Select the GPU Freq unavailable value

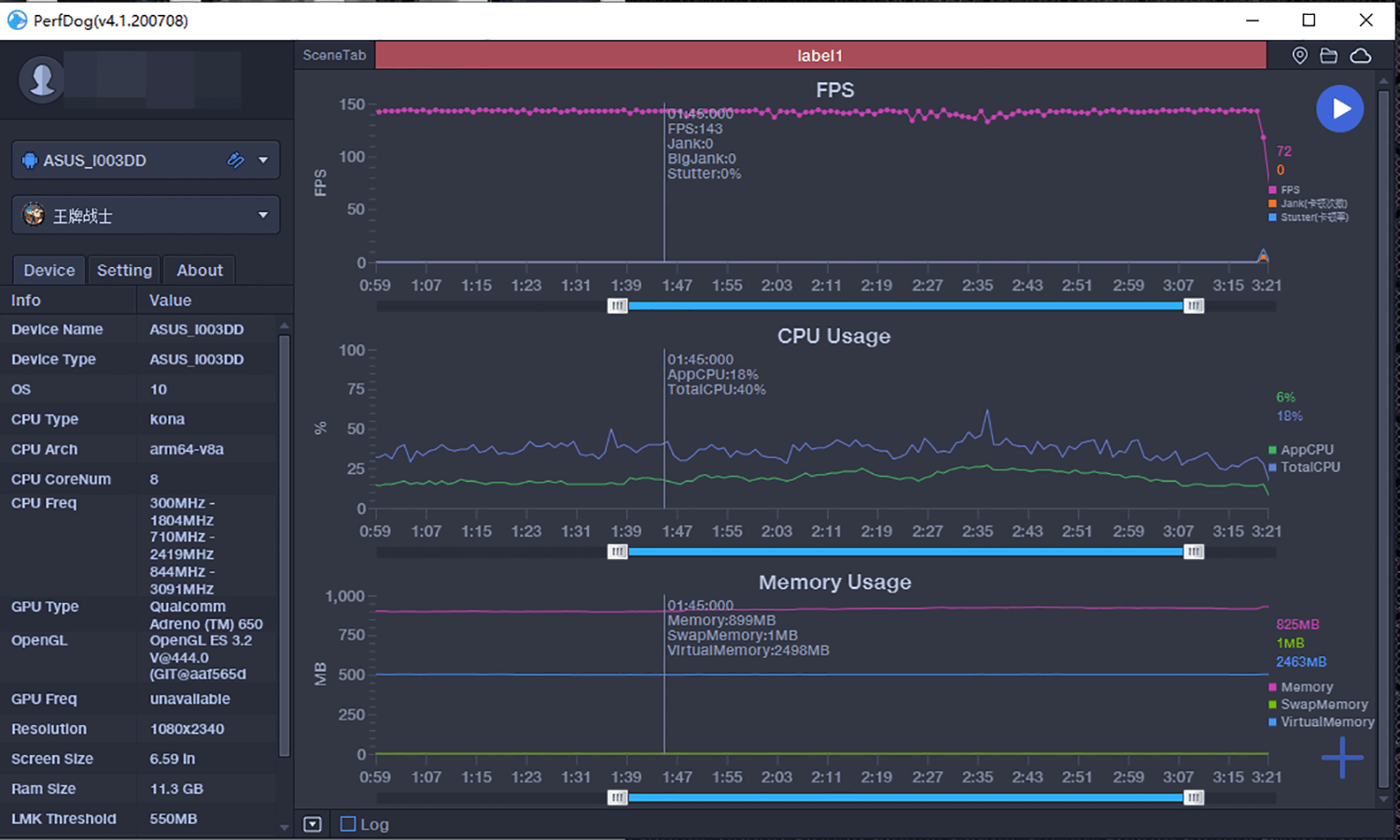pyautogui.click(x=189, y=699)
